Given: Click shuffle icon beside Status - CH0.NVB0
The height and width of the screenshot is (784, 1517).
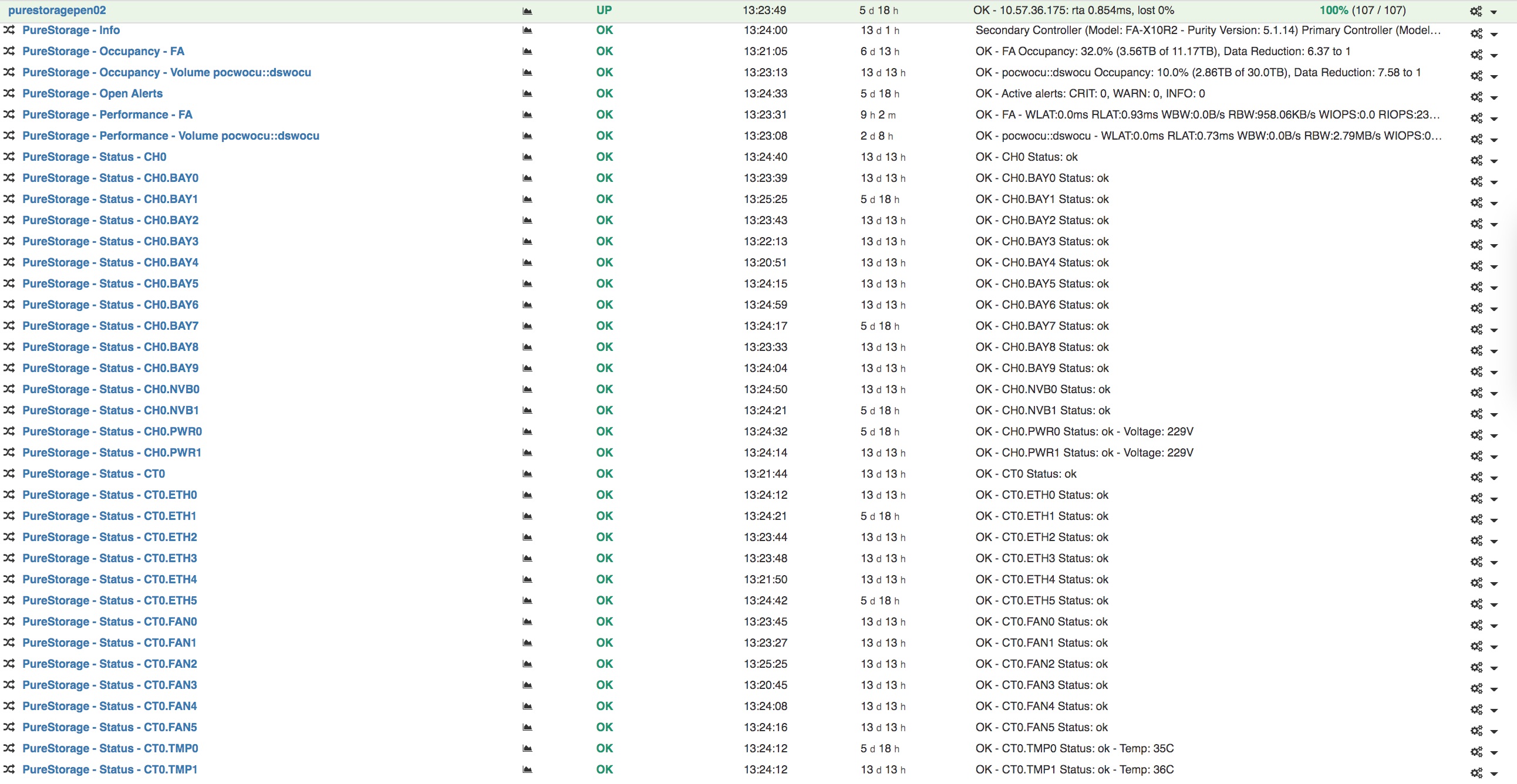Looking at the screenshot, I should (x=9, y=389).
